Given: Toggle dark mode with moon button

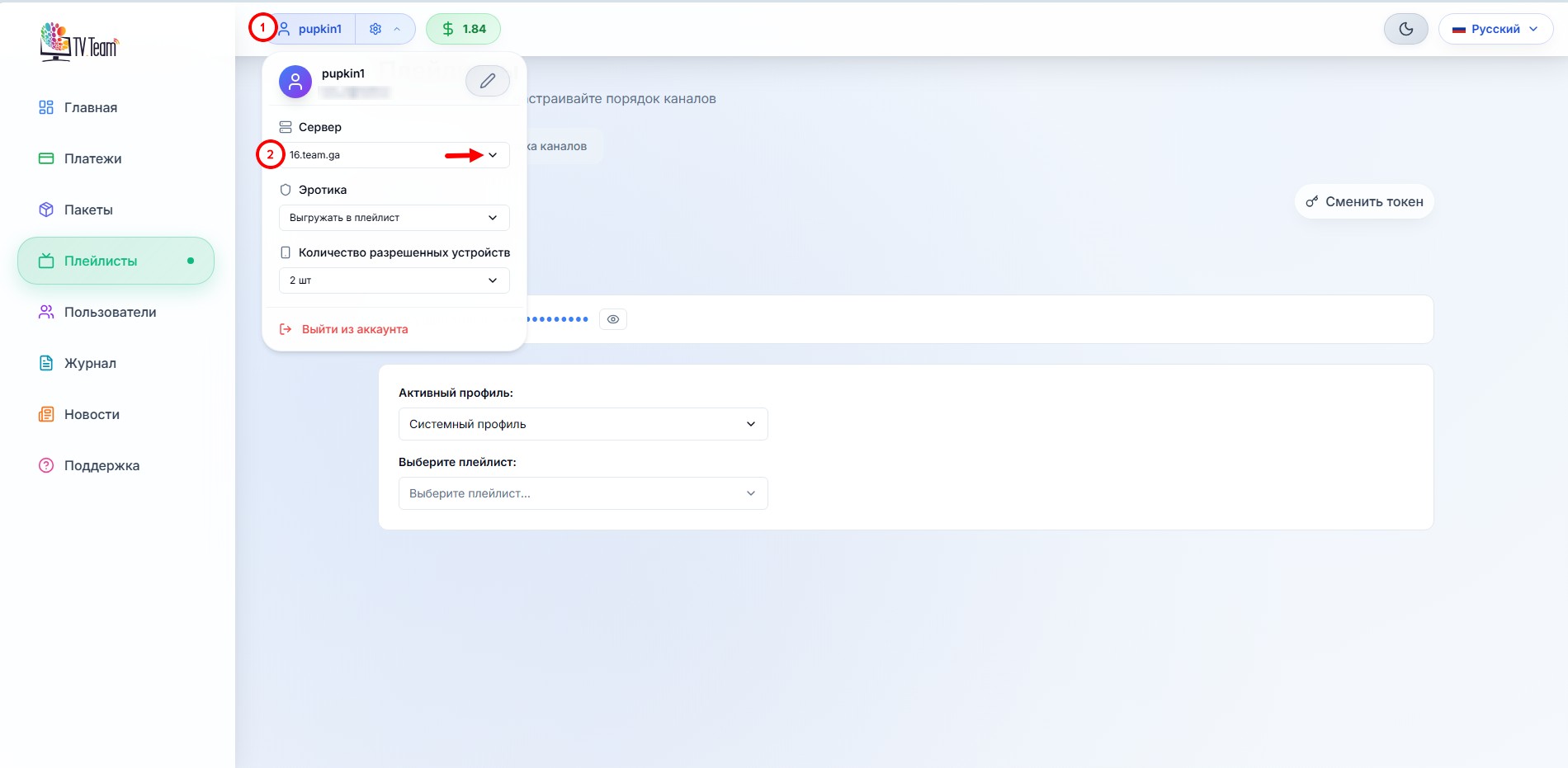Looking at the screenshot, I should tap(1405, 29).
